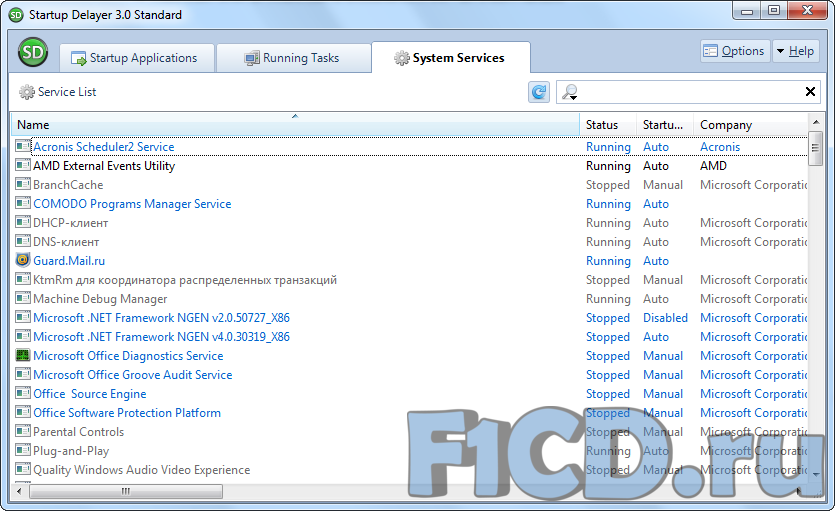This screenshot has width=835, height=511.
Task: Click the vertical scrollbar thumb
Action: click(815, 148)
